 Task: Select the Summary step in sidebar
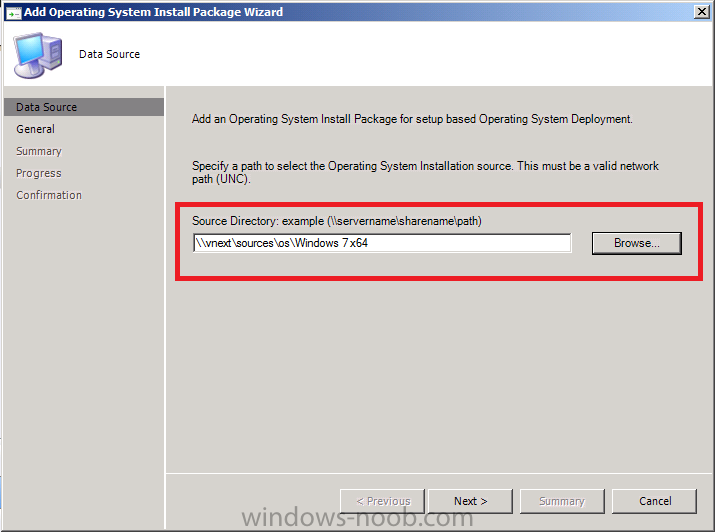tap(39, 151)
